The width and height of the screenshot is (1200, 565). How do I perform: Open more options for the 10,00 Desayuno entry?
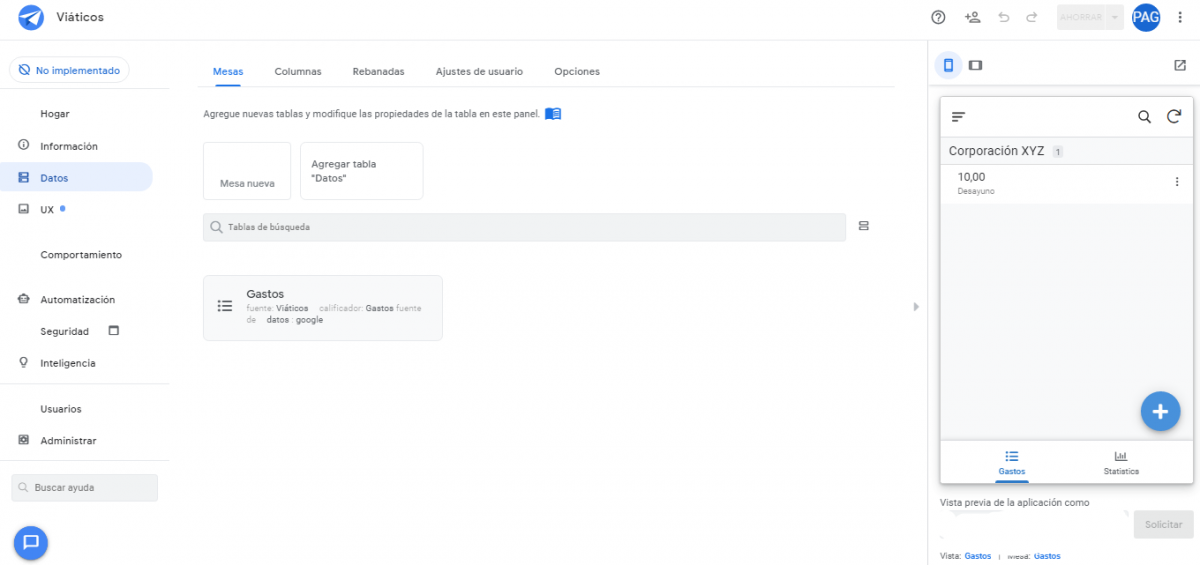1176,182
